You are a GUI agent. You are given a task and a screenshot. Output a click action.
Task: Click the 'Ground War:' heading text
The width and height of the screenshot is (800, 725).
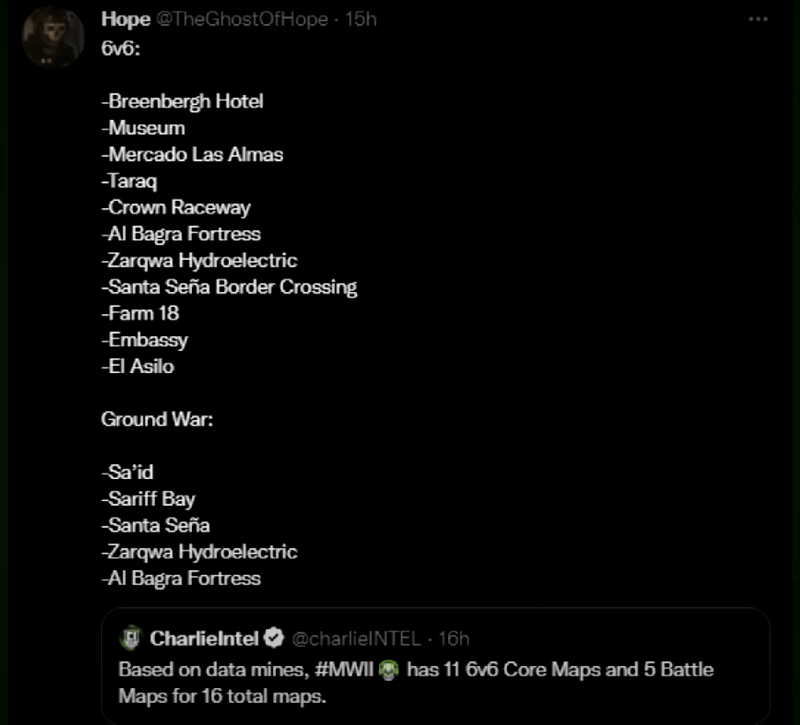click(x=157, y=419)
